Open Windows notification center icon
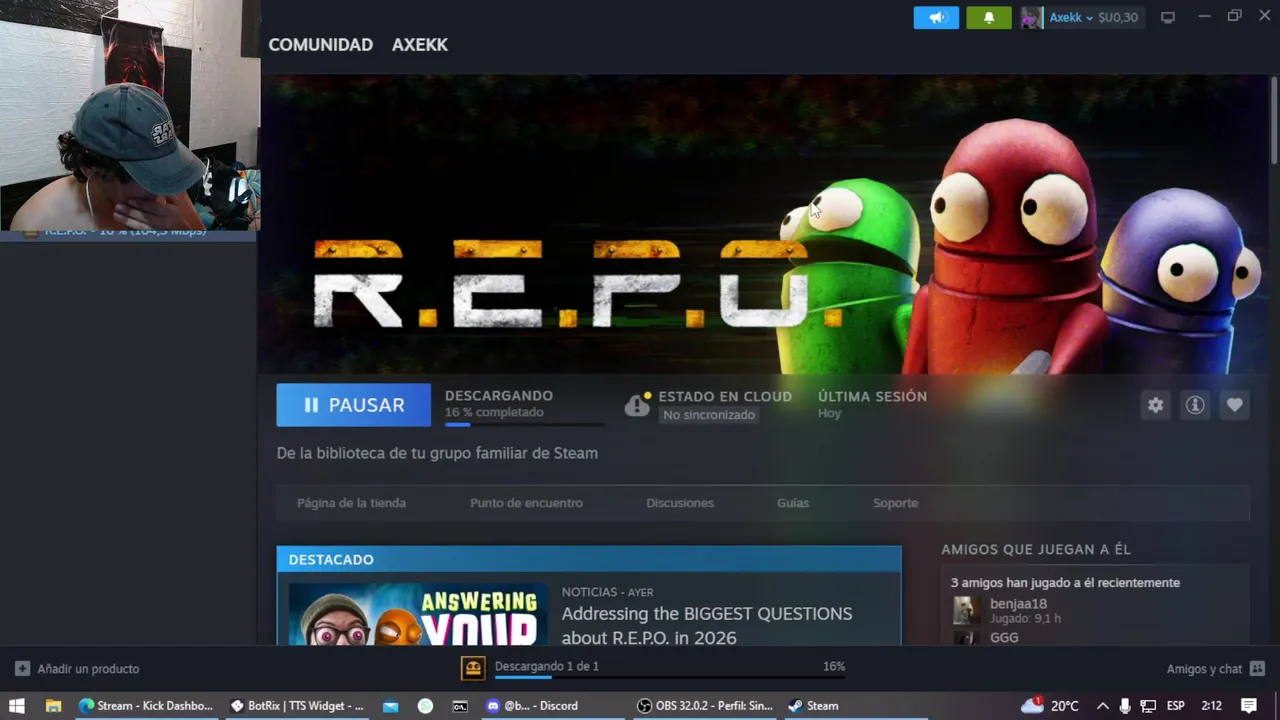The width and height of the screenshot is (1280, 720). point(1249,706)
